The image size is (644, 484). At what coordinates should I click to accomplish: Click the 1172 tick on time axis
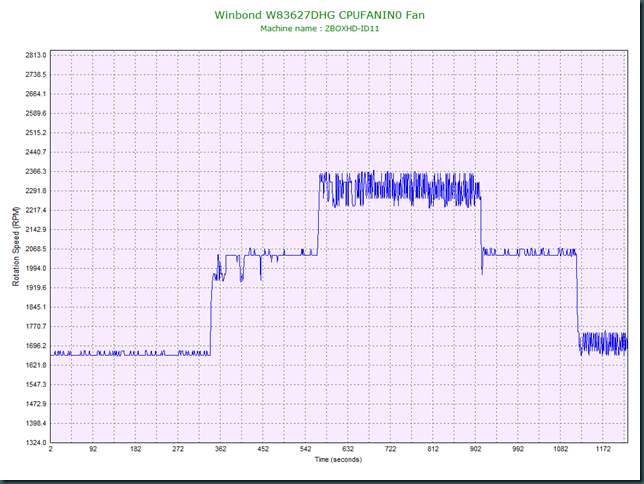603,449
